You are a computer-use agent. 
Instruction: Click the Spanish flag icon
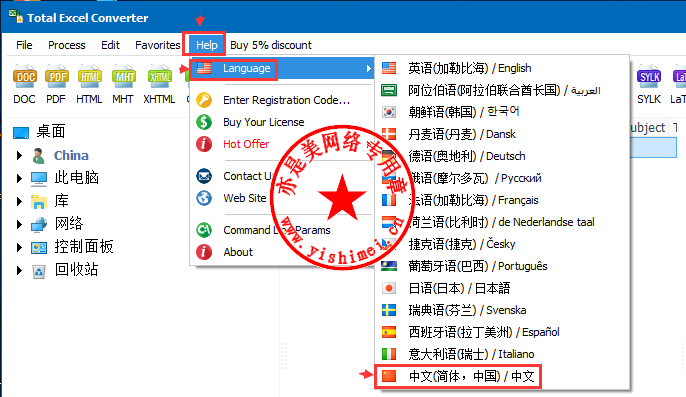pyautogui.click(x=388, y=332)
